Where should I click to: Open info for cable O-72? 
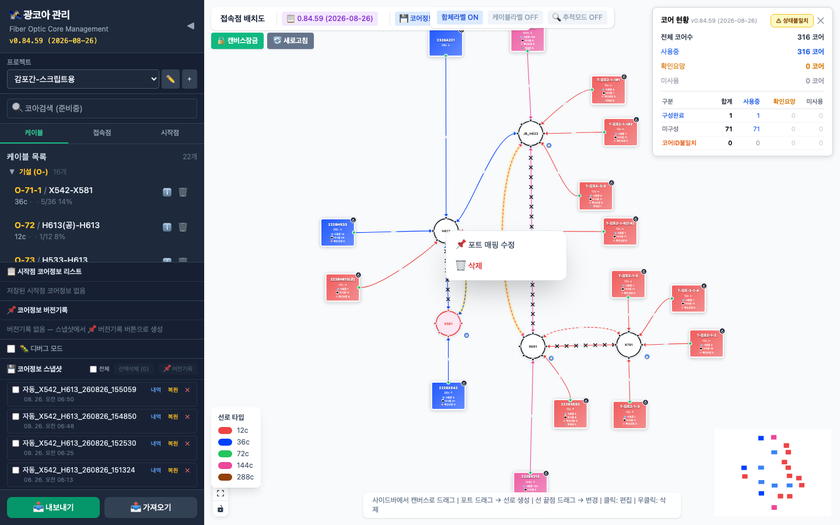(167, 227)
